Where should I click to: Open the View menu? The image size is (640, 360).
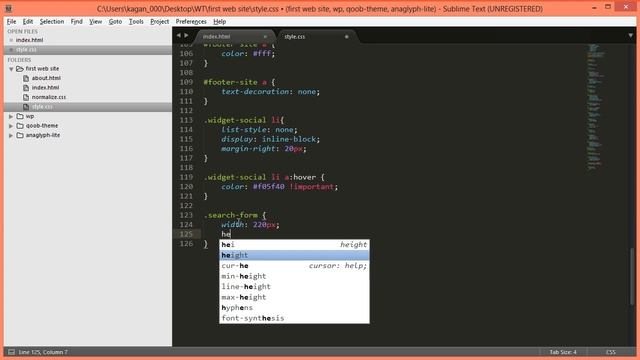[x=96, y=22]
